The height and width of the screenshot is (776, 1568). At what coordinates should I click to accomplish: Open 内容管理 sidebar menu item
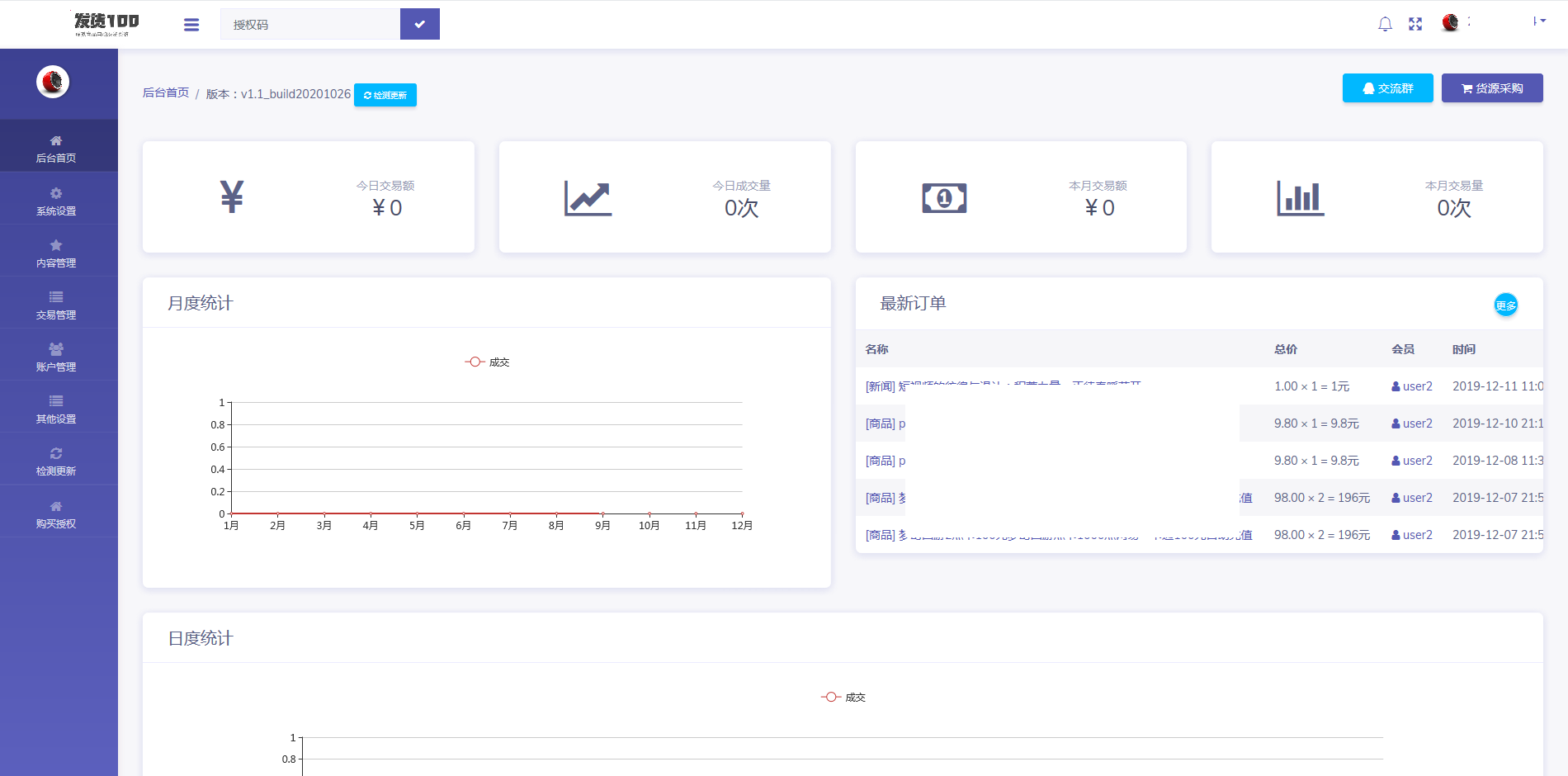pos(56,253)
